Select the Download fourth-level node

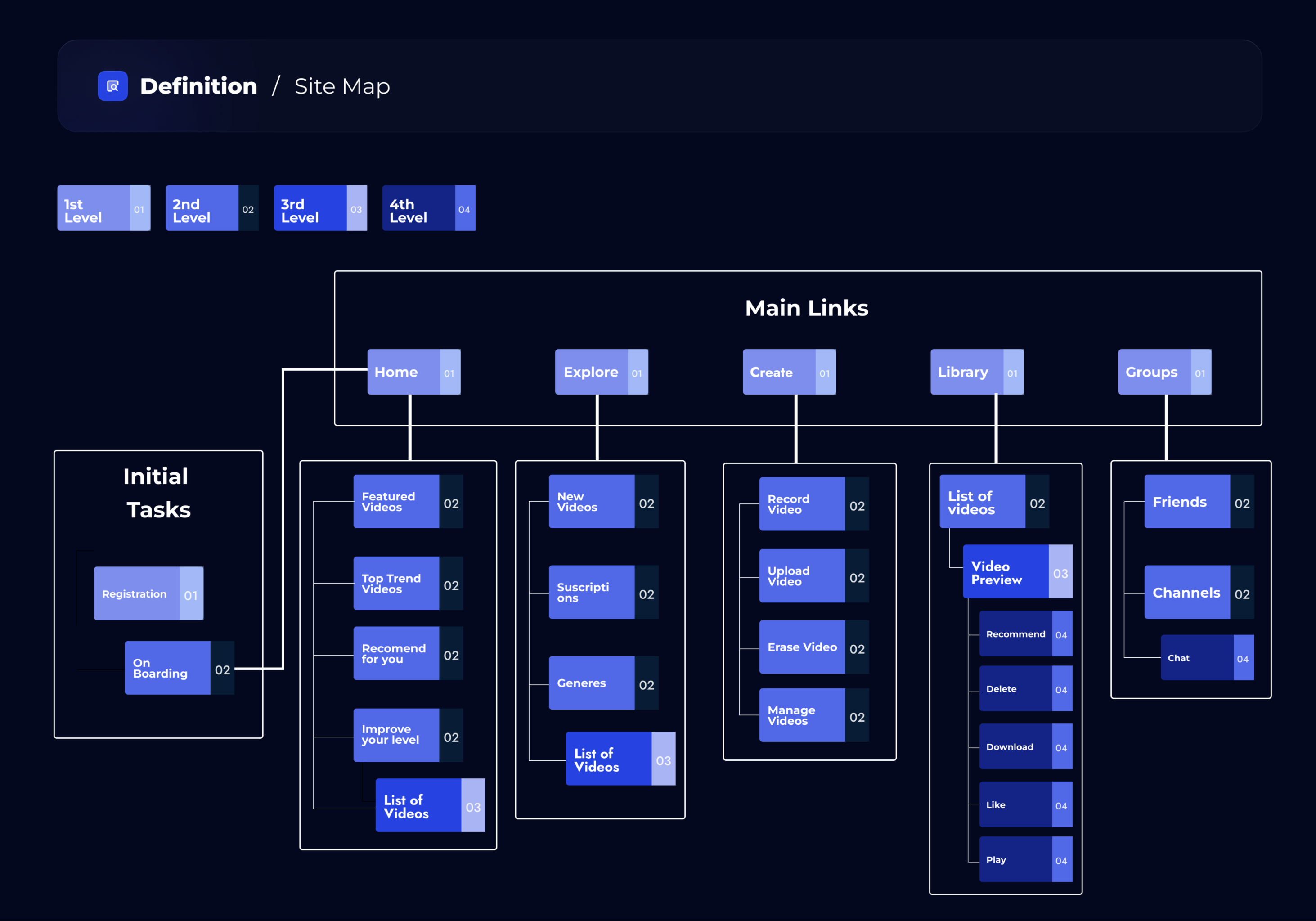(x=1025, y=747)
